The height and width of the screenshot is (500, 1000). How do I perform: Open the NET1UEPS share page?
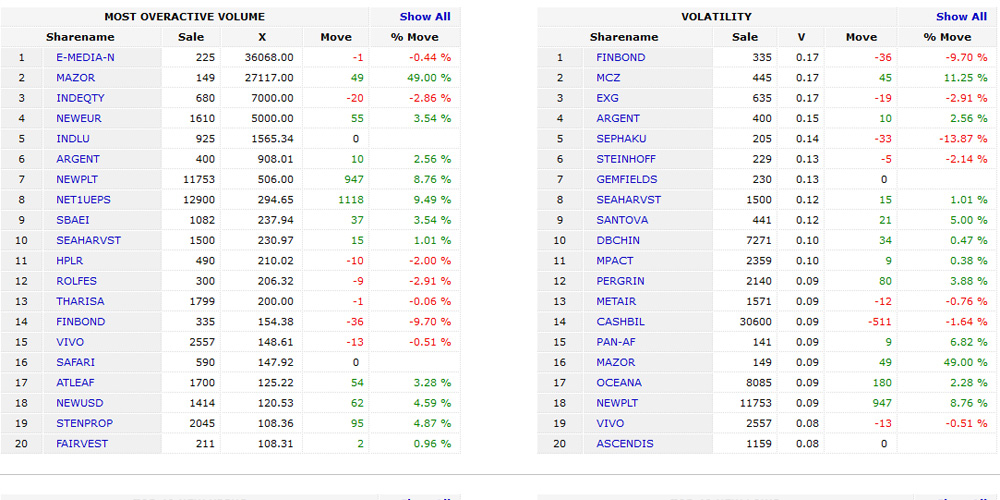pyautogui.click(x=82, y=200)
